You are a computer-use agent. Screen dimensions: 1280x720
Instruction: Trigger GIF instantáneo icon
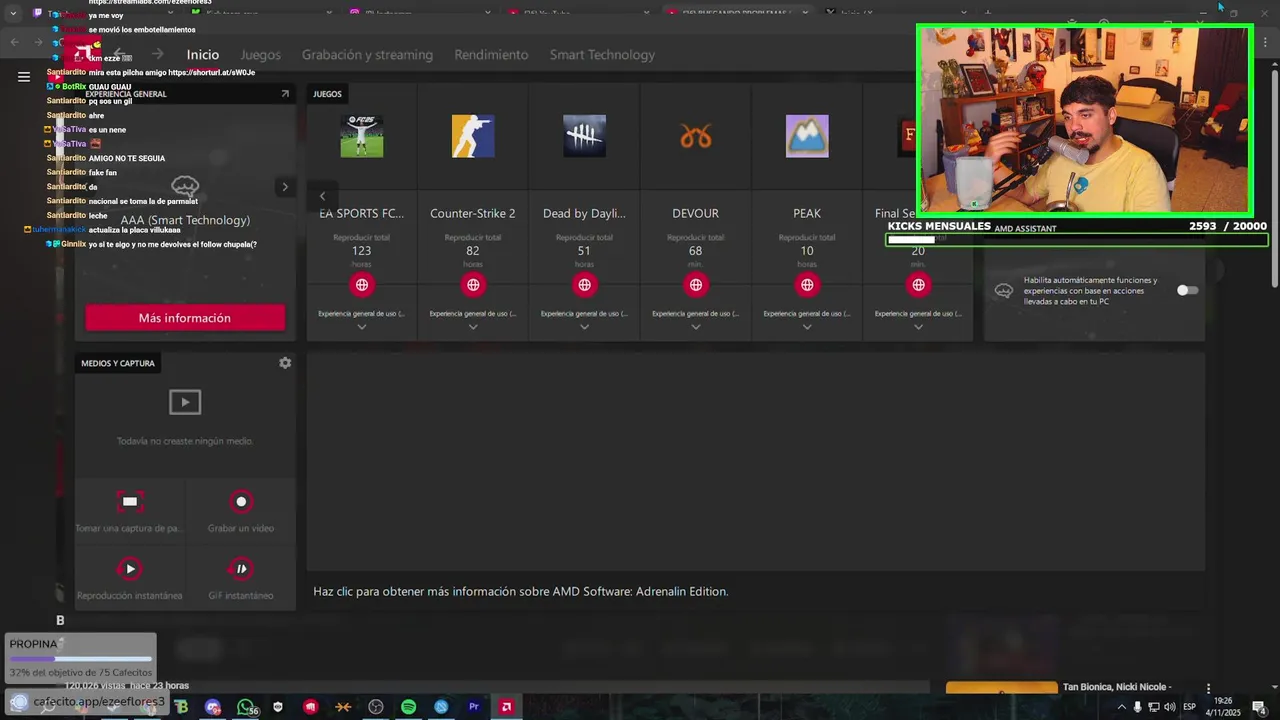click(x=241, y=569)
